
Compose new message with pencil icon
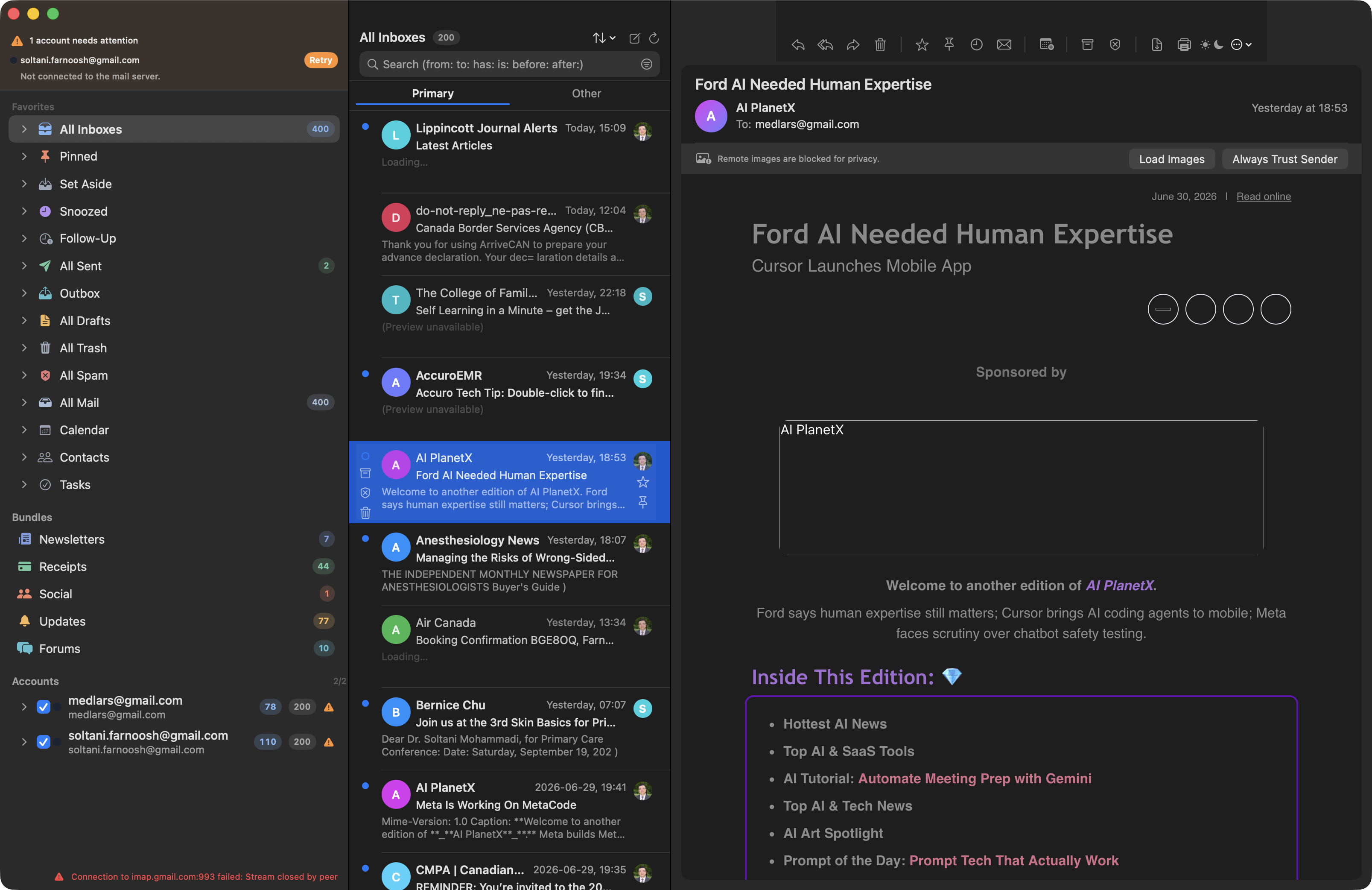[x=634, y=38]
